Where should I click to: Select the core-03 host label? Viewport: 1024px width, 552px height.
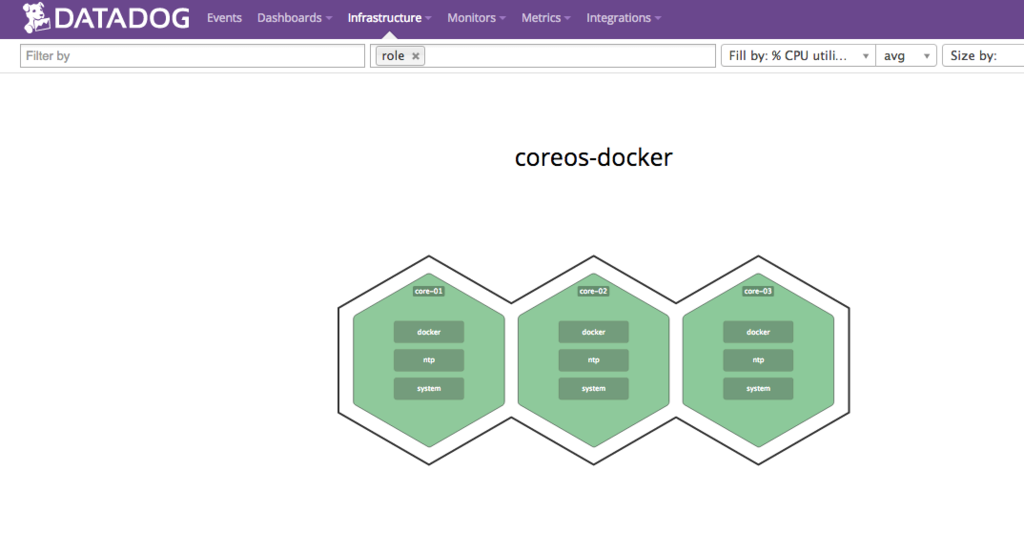(758, 291)
